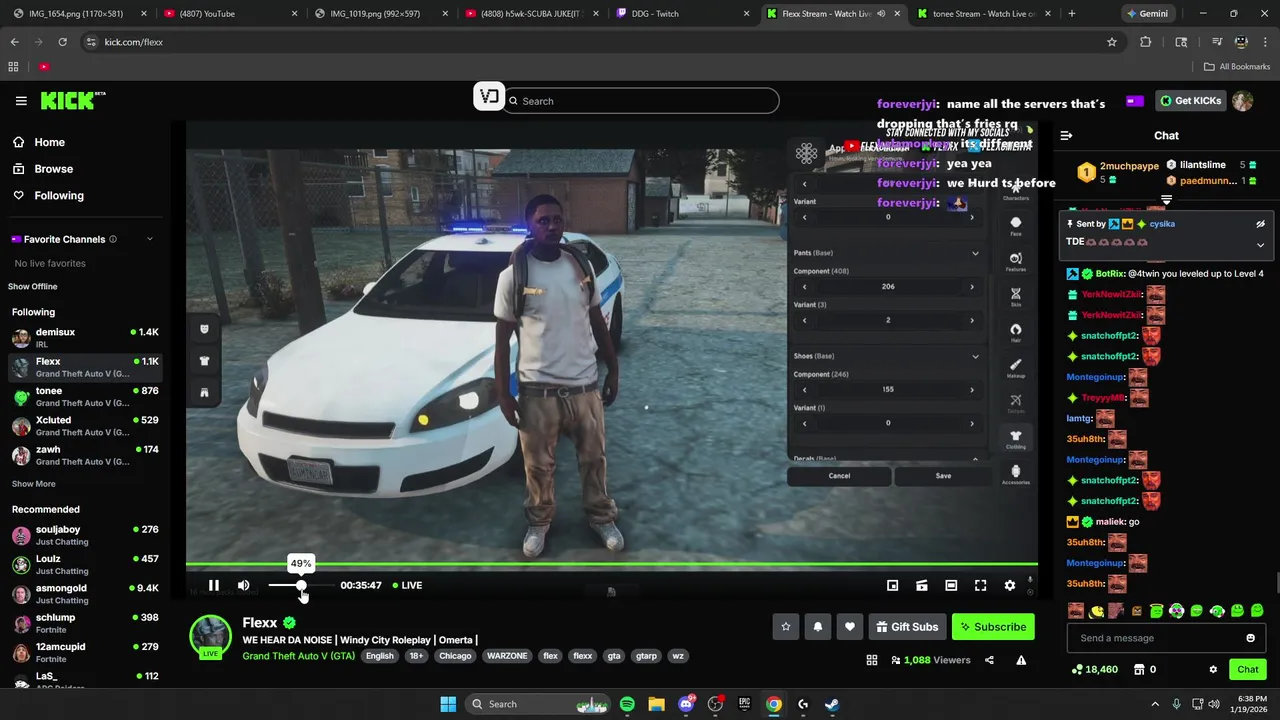Toggle fullscreen video
1280x720 pixels.
(980, 585)
